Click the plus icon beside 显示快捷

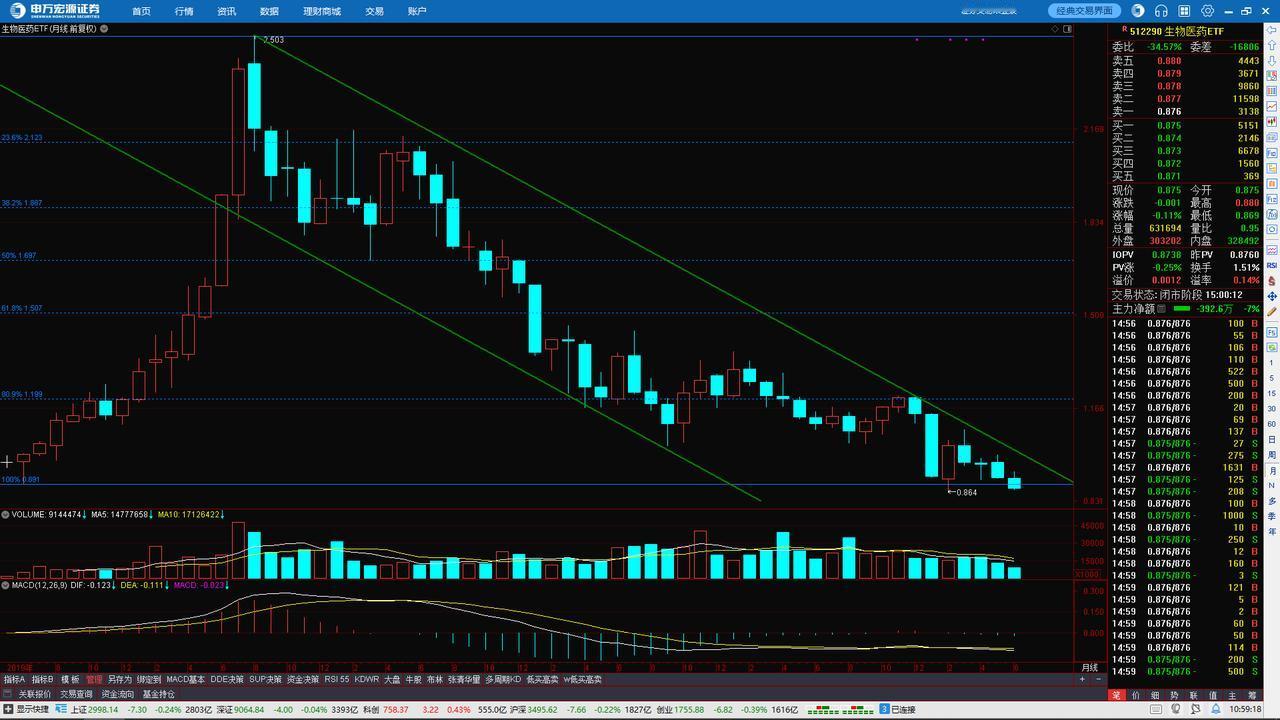pos(8,709)
